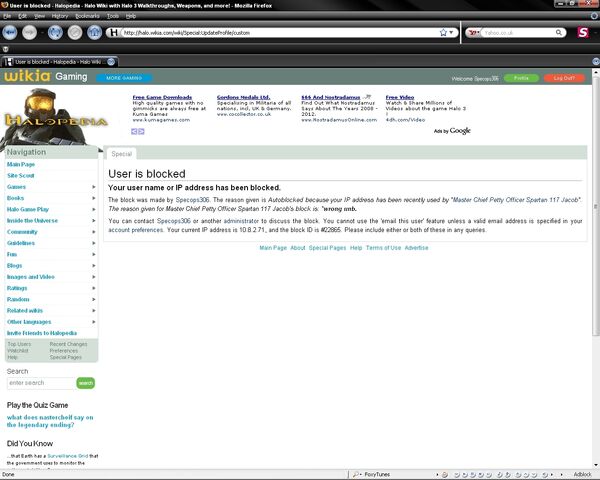Open the History menu
The width and height of the screenshot is (600, 480).
(x=60, y=16)
